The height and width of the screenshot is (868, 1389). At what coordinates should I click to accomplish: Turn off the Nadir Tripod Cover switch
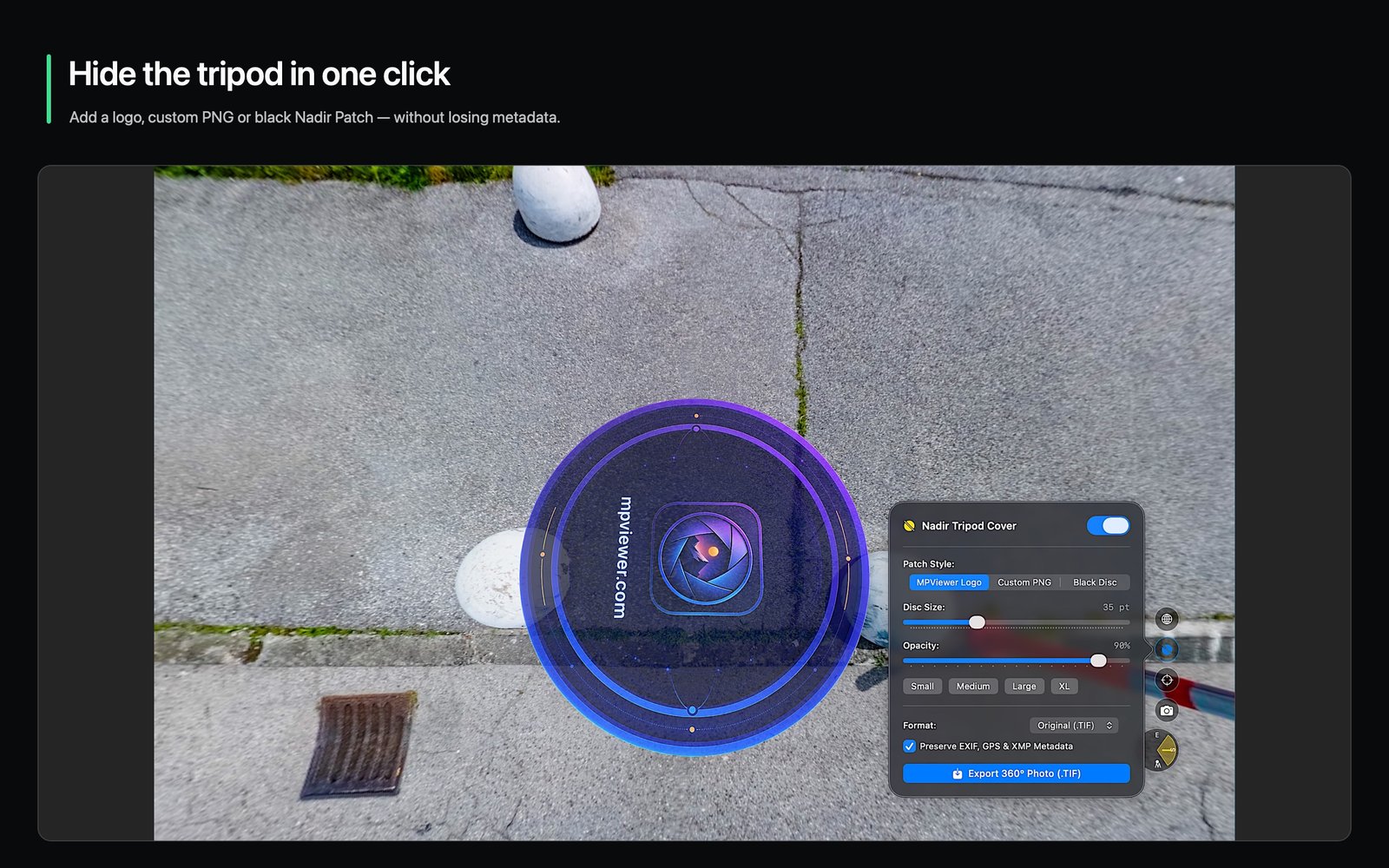pos(1108,526)
